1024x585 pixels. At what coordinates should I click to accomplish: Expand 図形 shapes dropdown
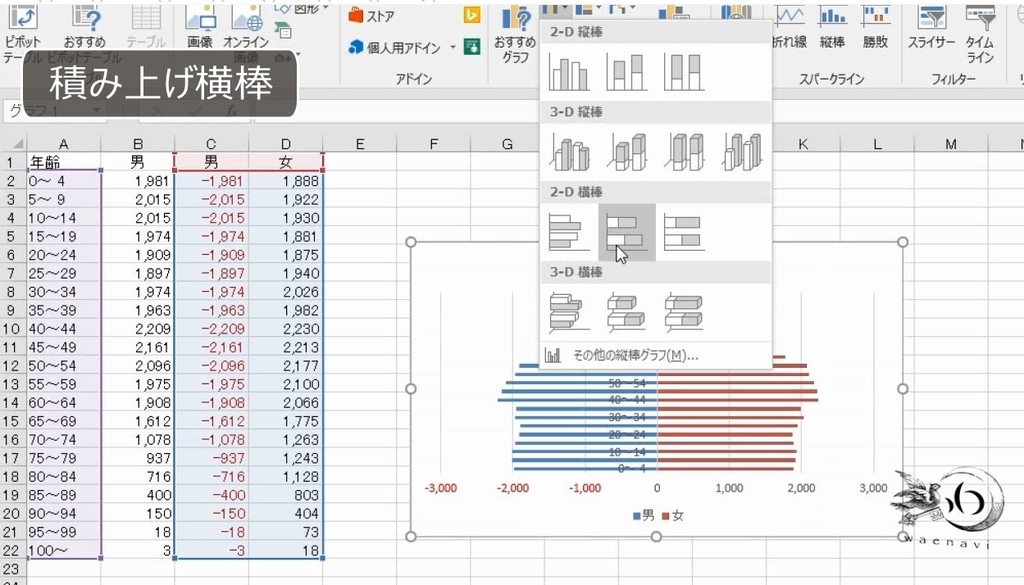(325, 8)
